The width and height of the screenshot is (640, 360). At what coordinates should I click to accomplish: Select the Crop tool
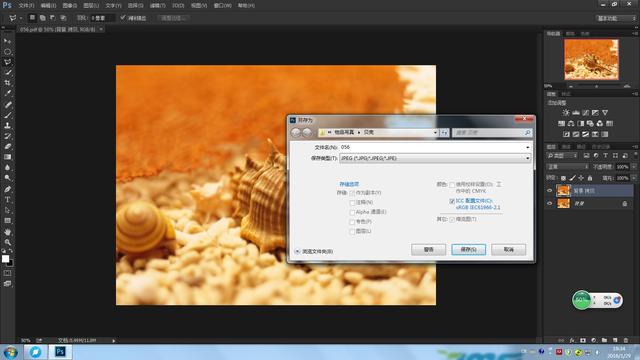(7, 83)
